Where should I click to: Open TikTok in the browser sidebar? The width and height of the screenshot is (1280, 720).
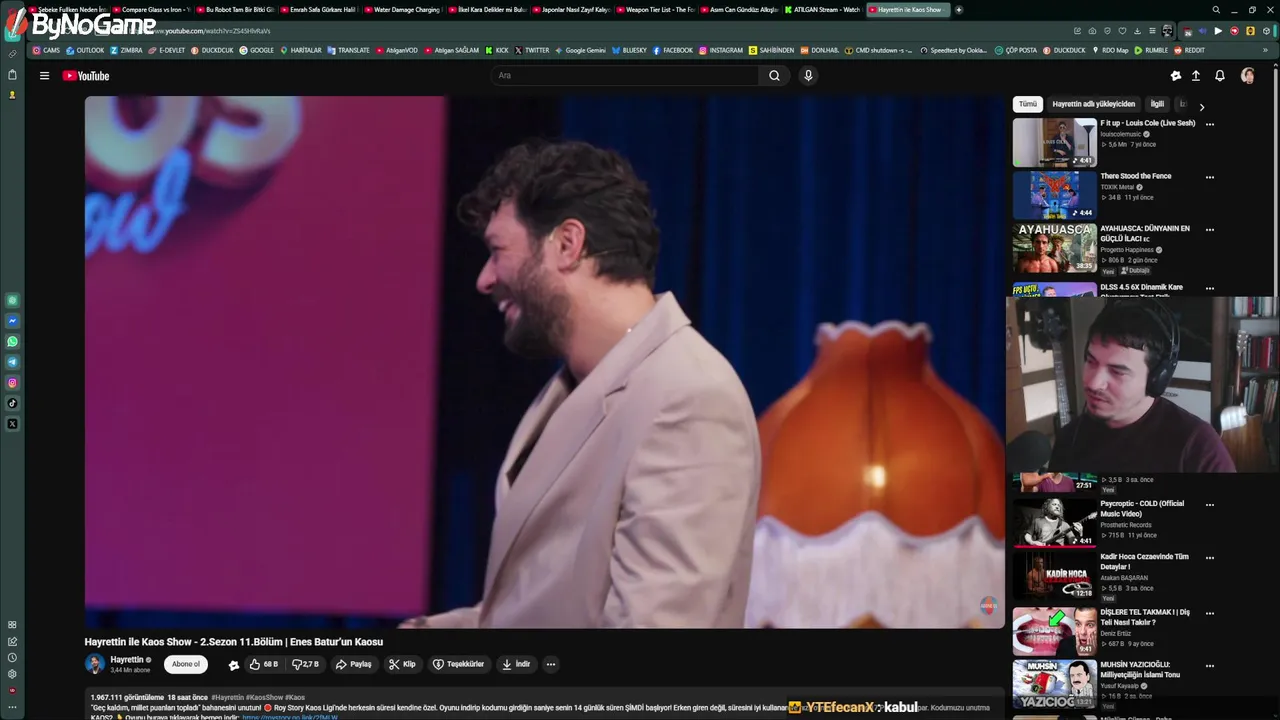[12, 404]
